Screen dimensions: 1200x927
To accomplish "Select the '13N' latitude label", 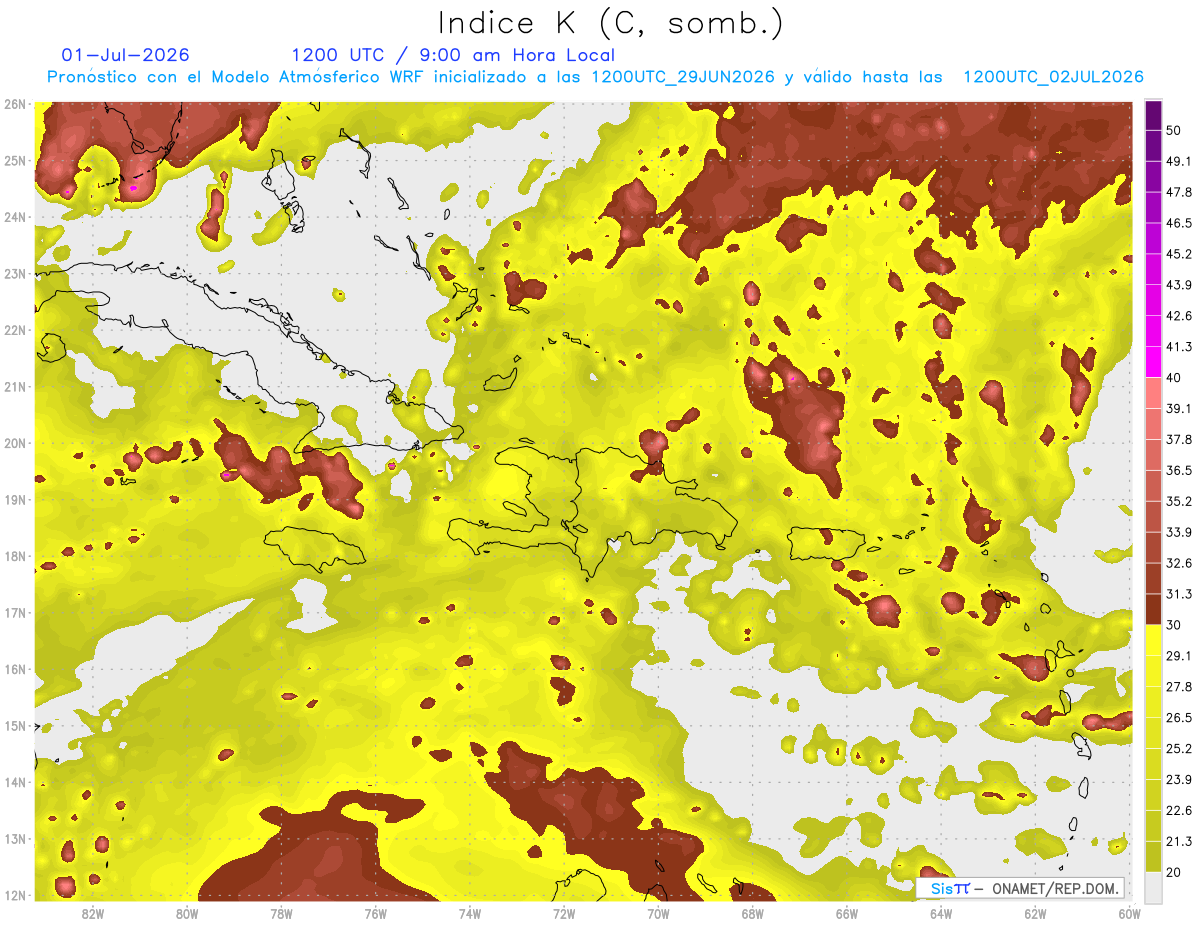I will click(x=14, y=839).
